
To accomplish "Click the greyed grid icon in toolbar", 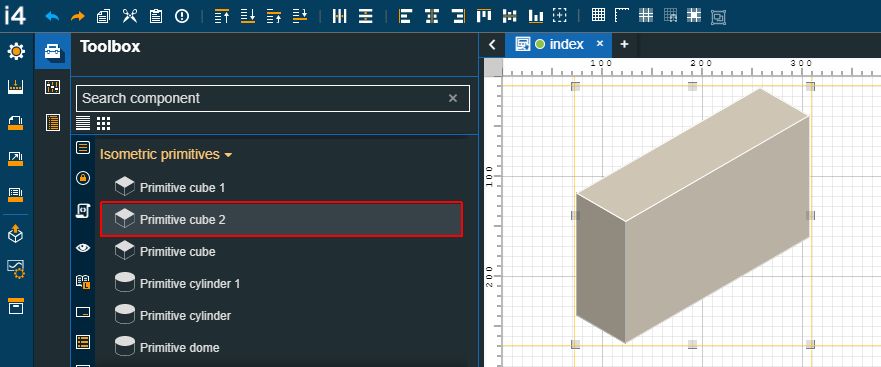I will 670,15.
